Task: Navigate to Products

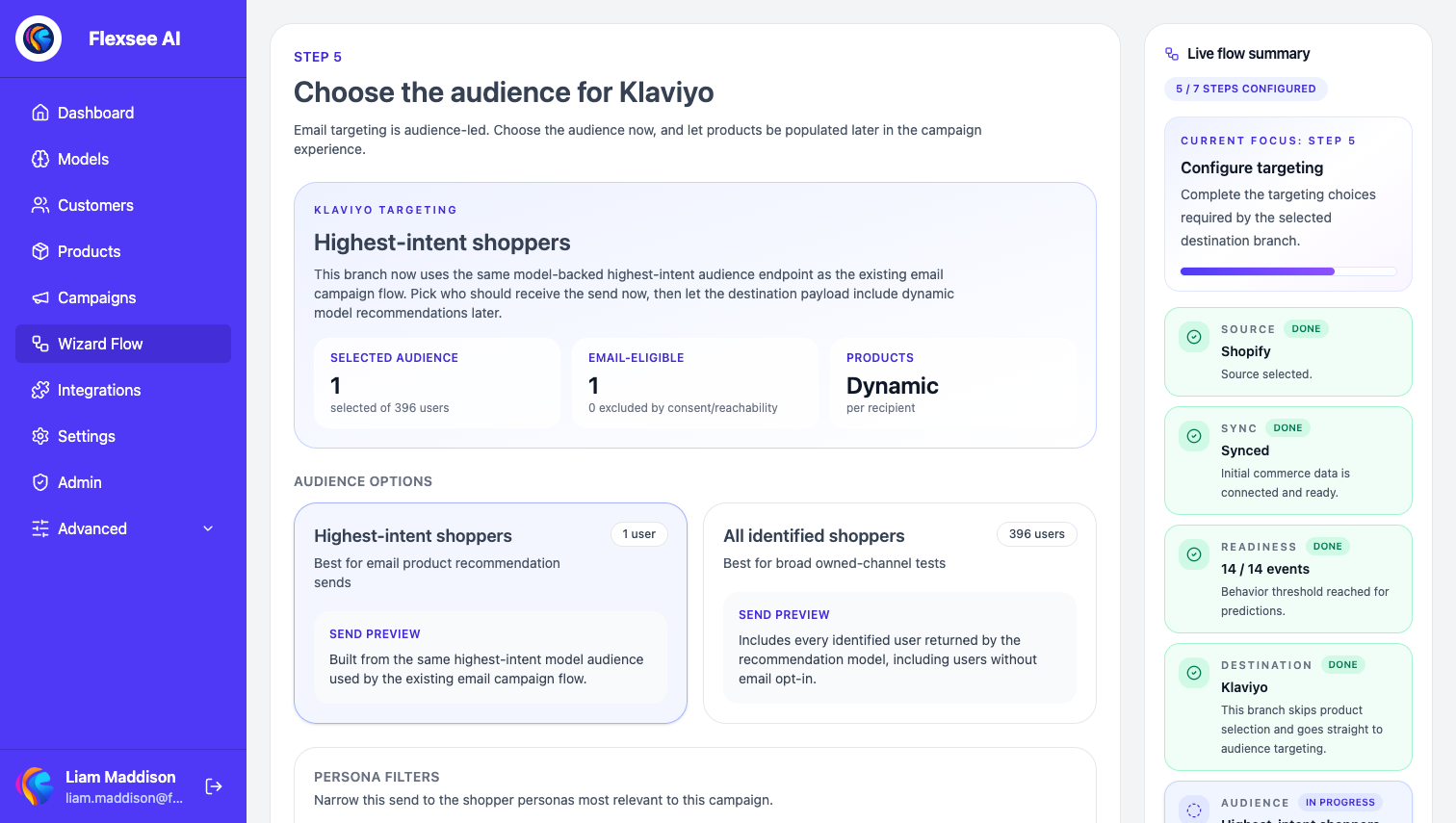Action: tap(123, 251)
